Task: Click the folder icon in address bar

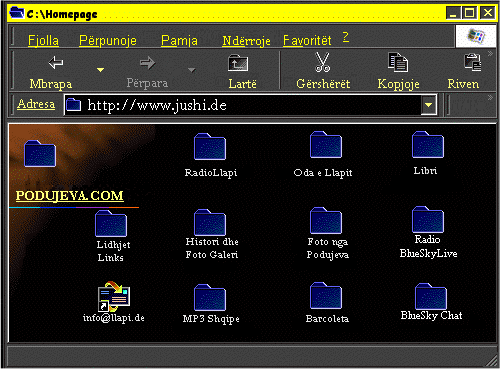Action: point(73,105)
